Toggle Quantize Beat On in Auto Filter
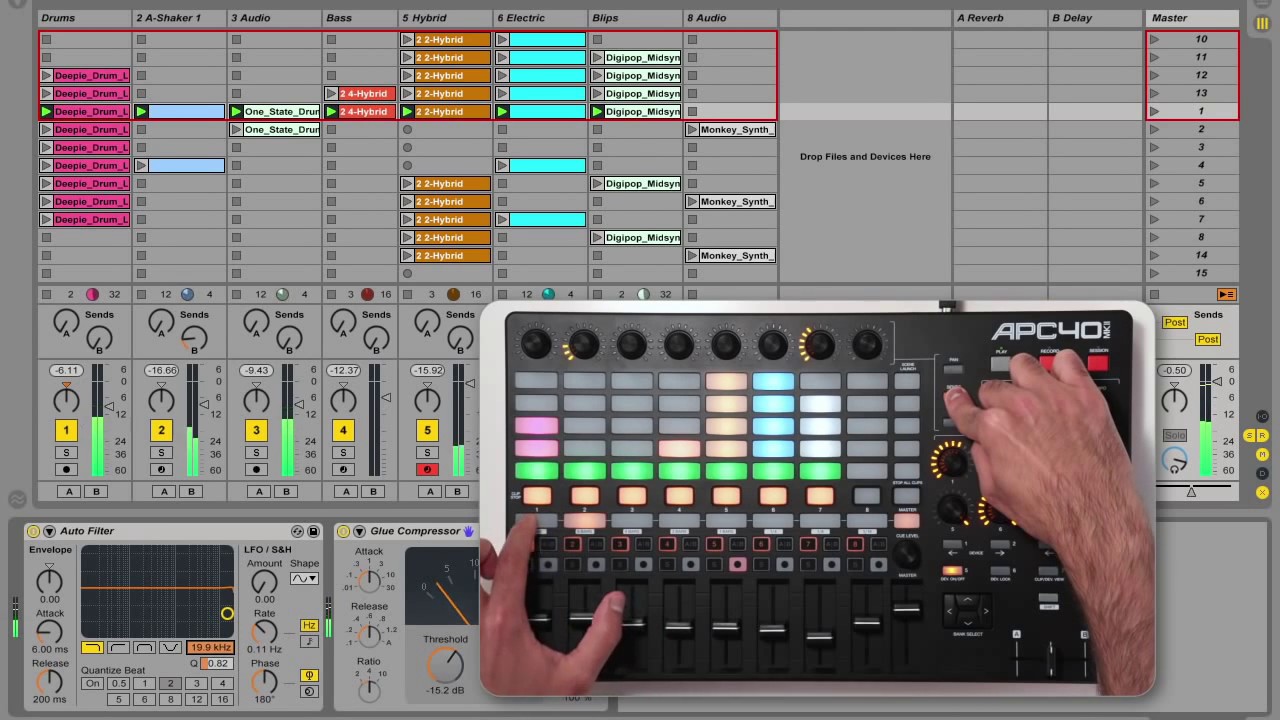 (x=92, y=684)
